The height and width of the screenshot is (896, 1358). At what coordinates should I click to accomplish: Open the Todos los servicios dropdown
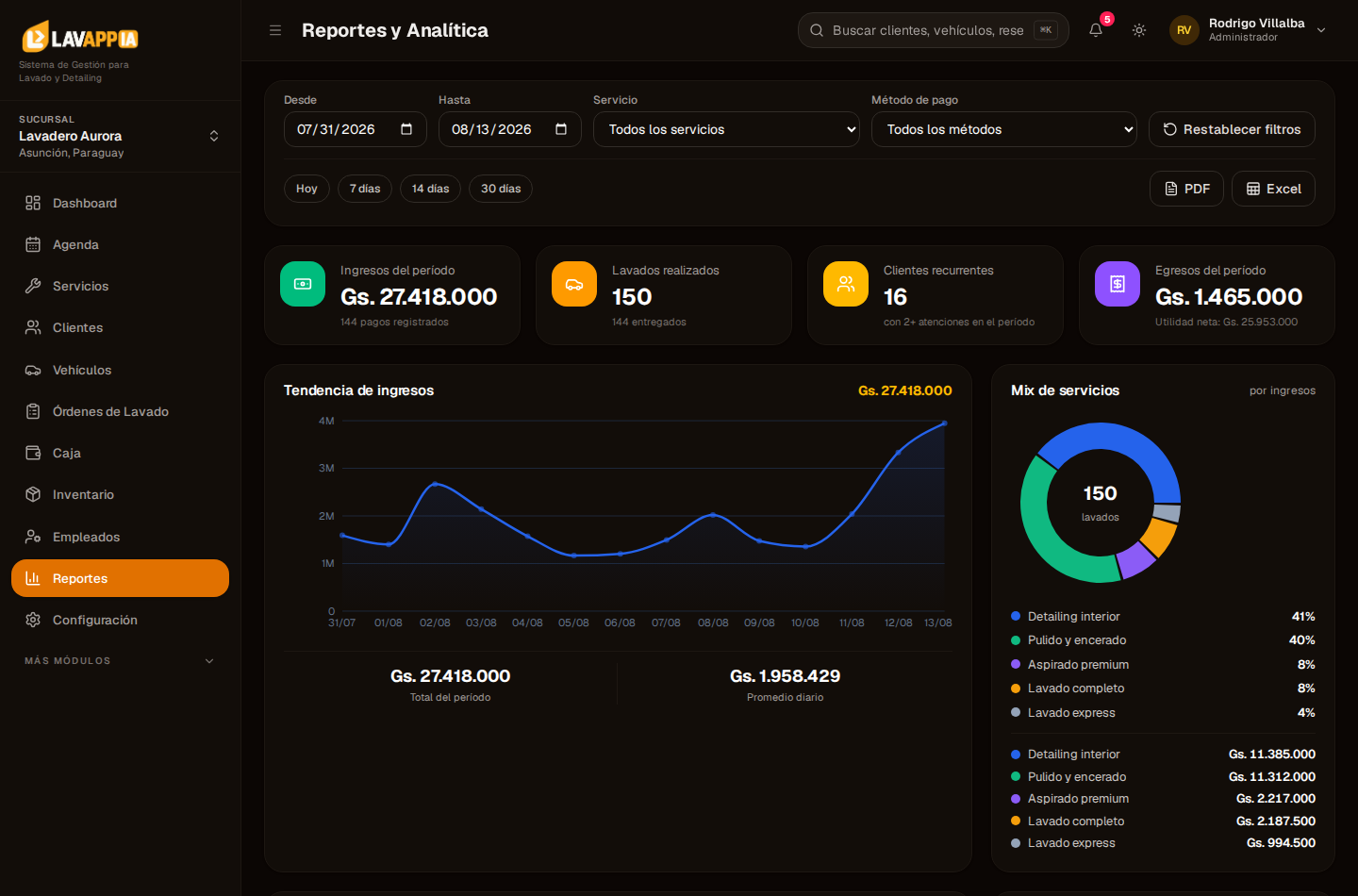[726, 129]
